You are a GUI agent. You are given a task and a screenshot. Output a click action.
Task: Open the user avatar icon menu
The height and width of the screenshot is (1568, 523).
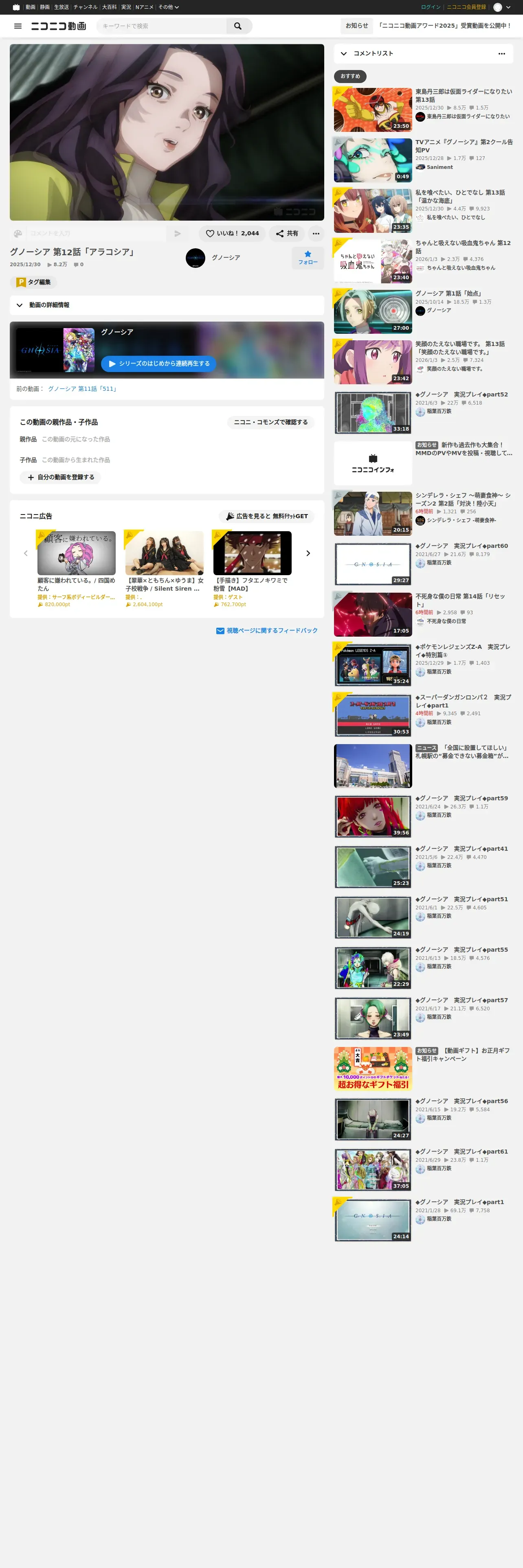coord(497,7)
